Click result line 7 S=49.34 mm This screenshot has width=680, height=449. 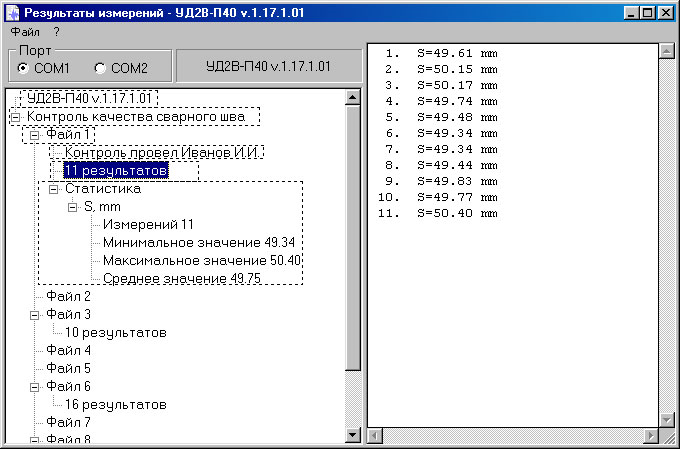tap(441, 149)
